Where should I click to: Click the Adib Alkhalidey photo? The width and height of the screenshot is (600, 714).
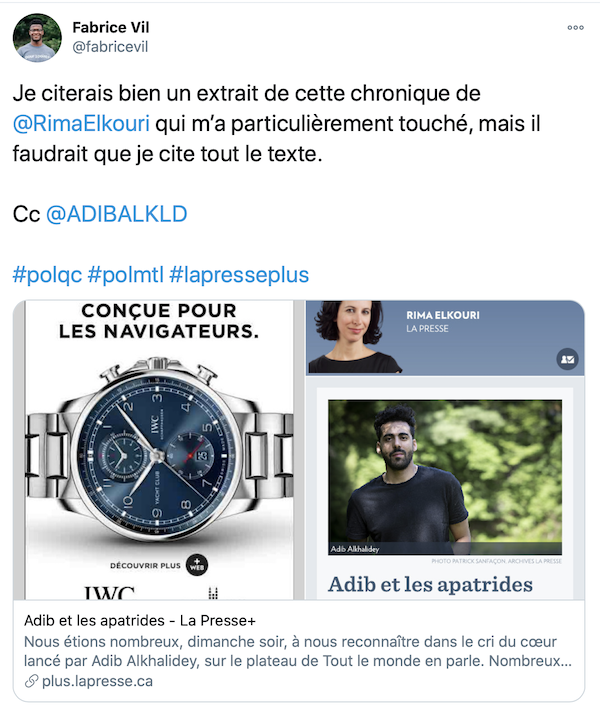pyautogui.click(x=445, y=477)
